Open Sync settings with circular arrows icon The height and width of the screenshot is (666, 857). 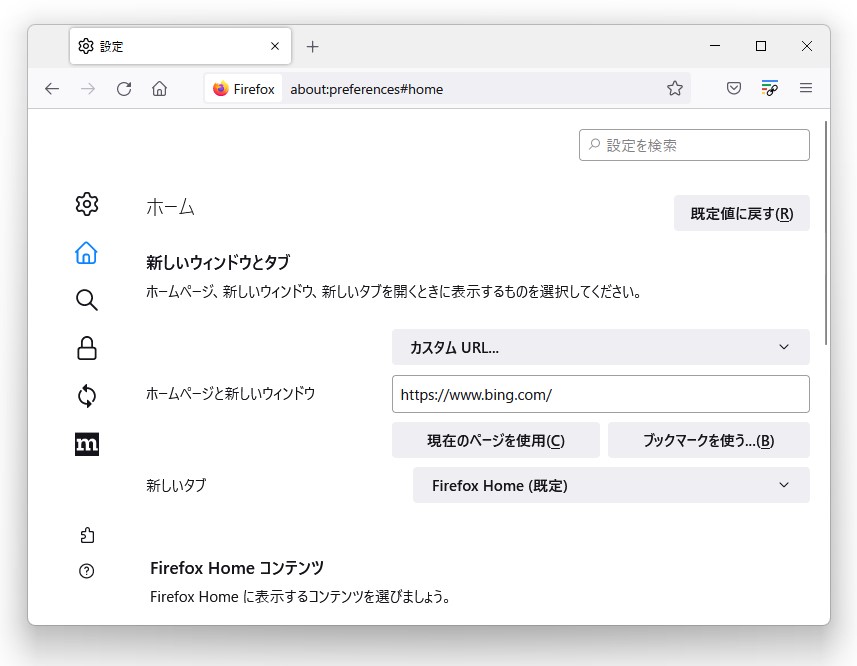point(87,396)
